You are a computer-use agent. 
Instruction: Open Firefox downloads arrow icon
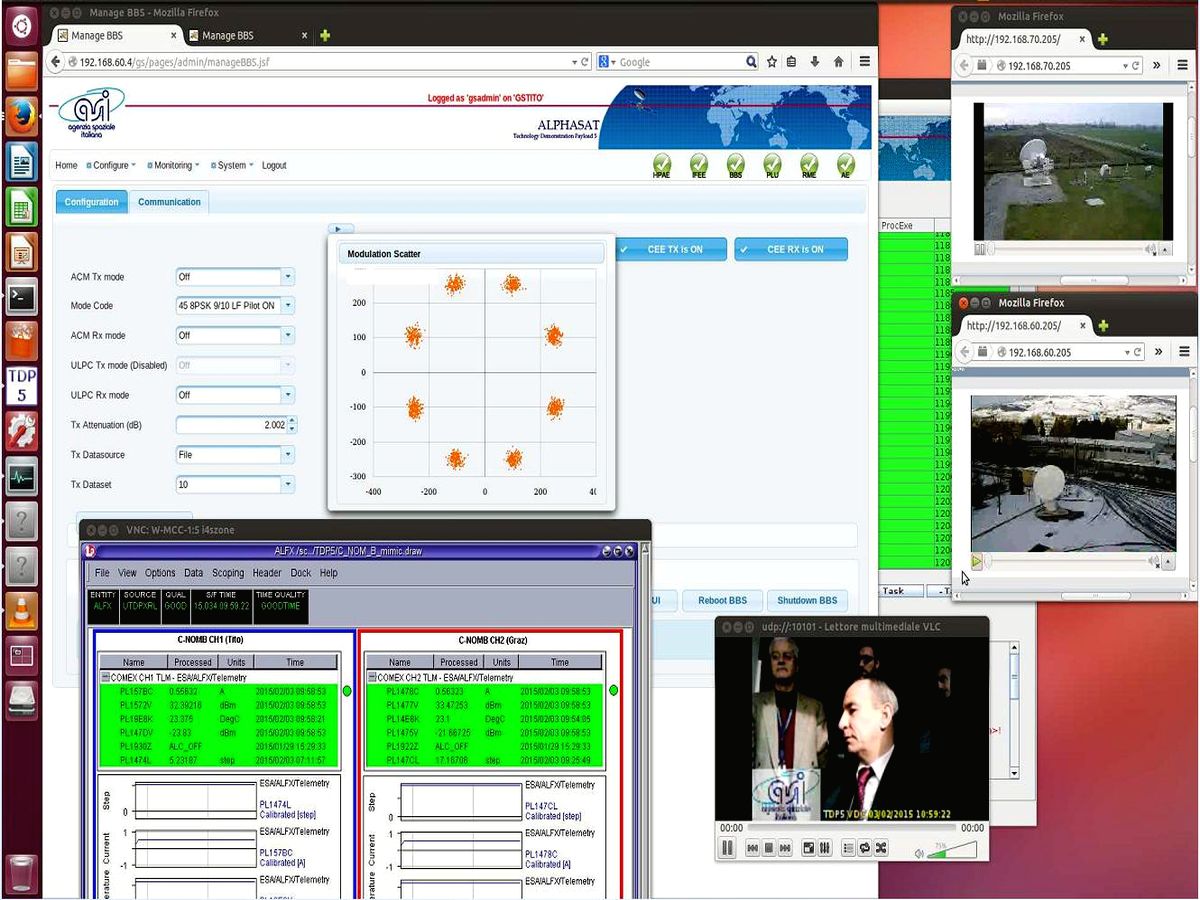tap(815, 62)
